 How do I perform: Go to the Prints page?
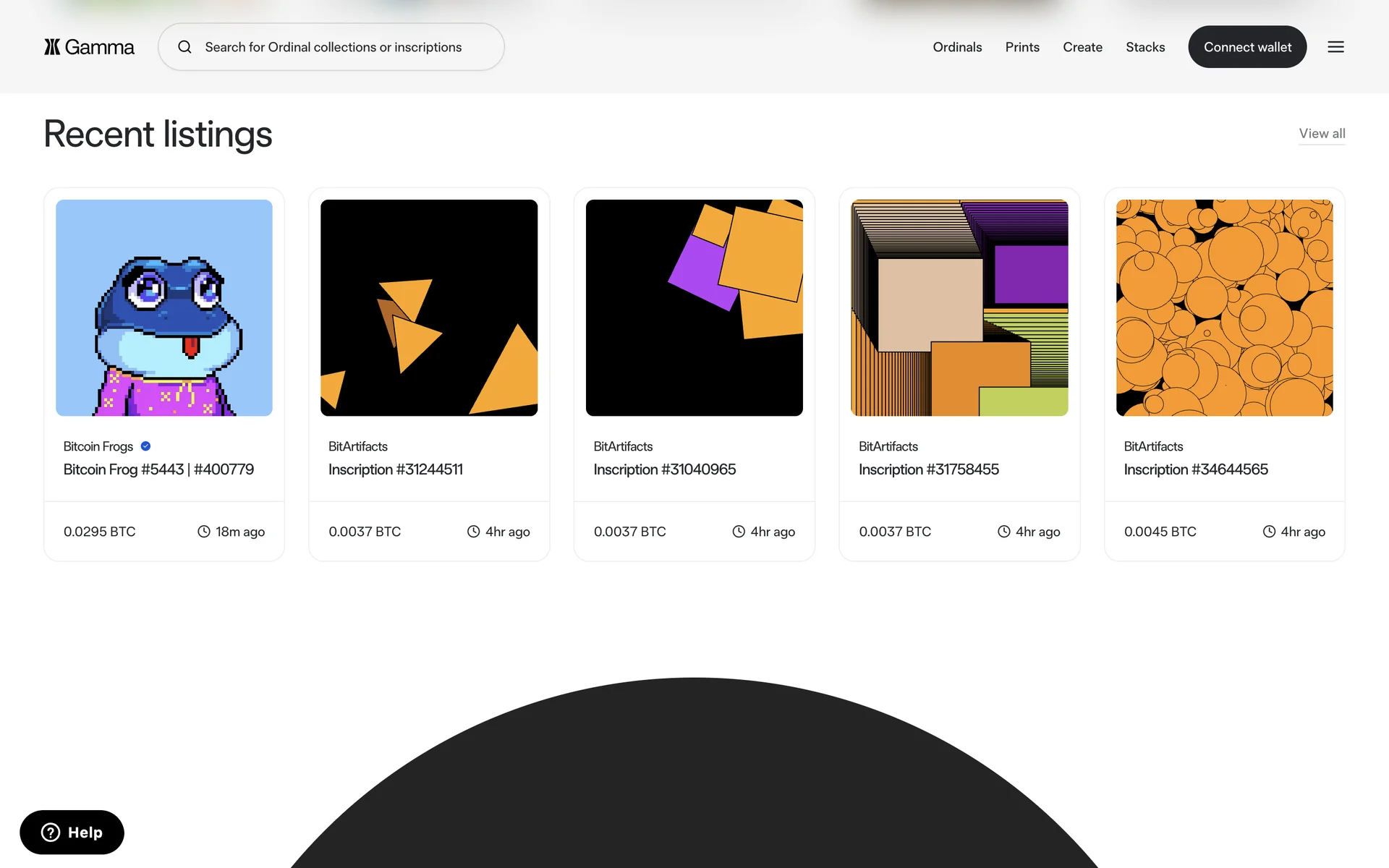[1022, 47]
